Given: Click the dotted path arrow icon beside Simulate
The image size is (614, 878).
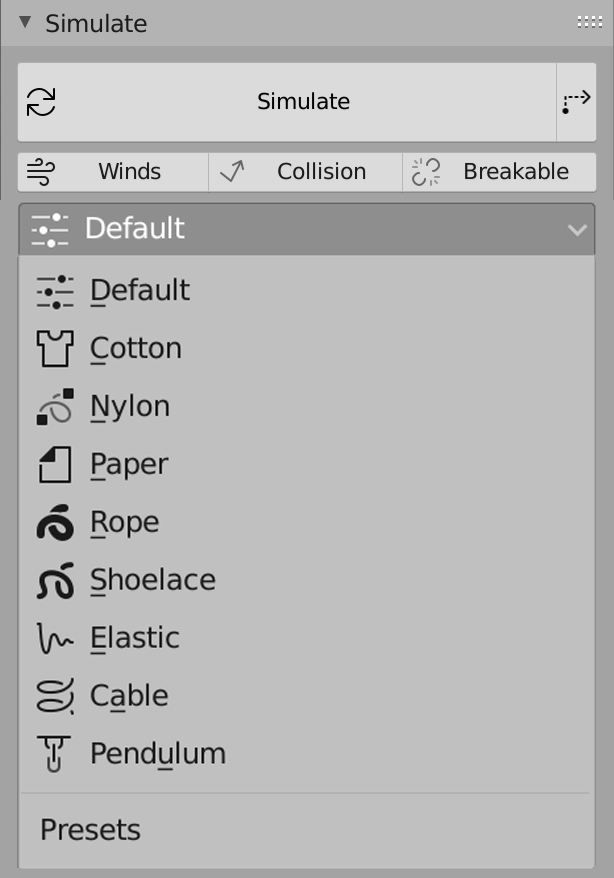Looking at the screenshot, I should (x=576, y=102).
